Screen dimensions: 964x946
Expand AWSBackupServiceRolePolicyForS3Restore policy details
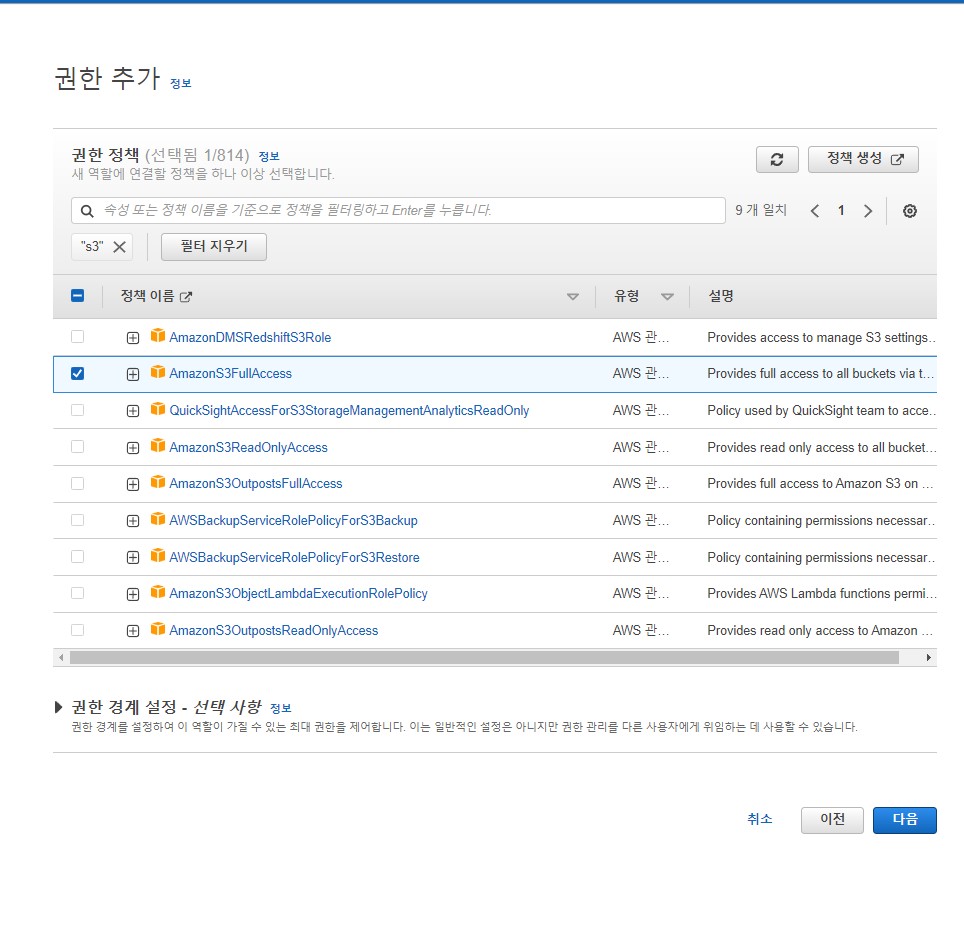[x=133, y=558]
